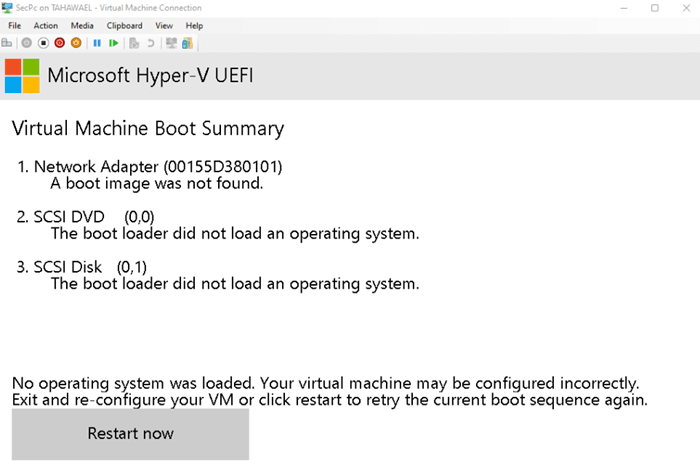Toggle Enhanced Session mode icon
The width and height of the screenshot is (700, 471).
171,43
